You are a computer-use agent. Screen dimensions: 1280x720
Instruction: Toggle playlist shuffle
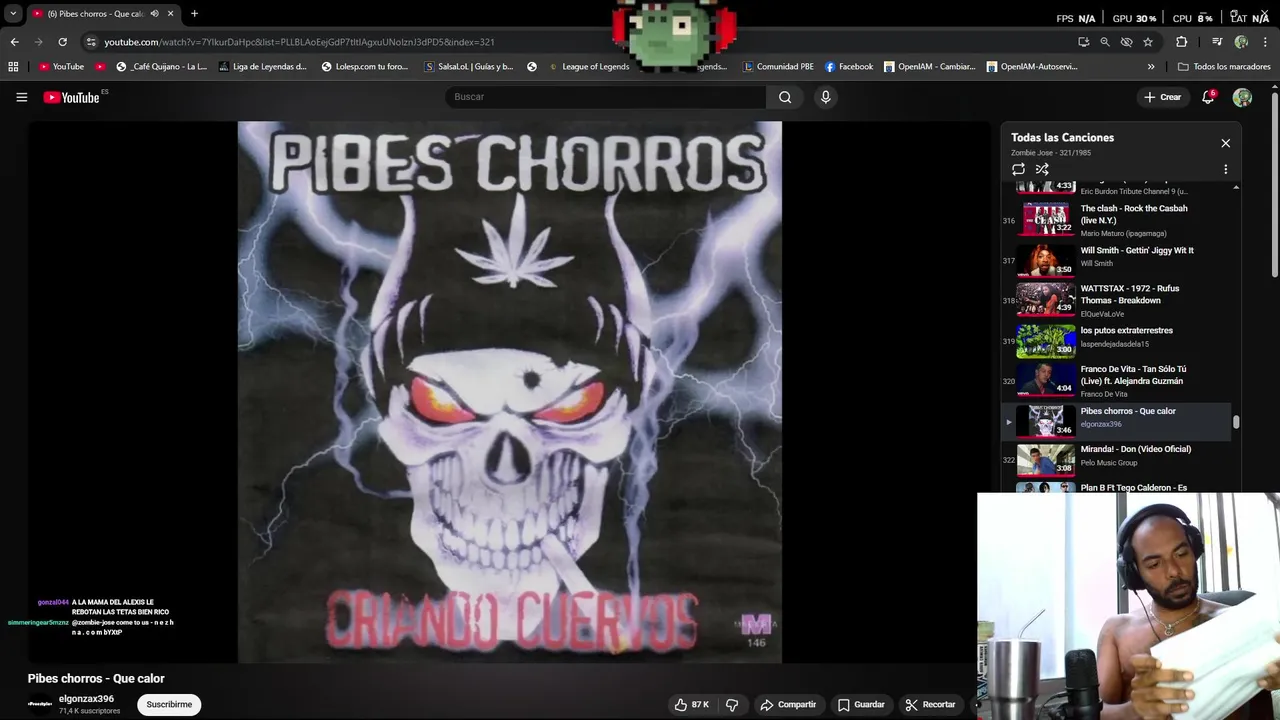[1042, 169]
